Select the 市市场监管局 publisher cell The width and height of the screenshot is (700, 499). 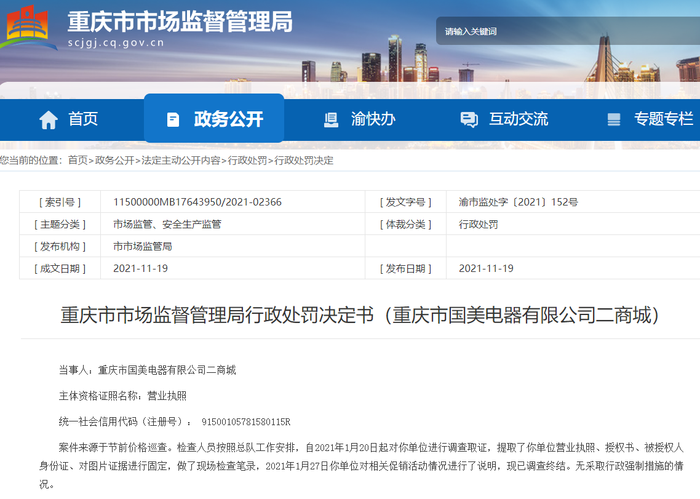(x=142, y=246)
